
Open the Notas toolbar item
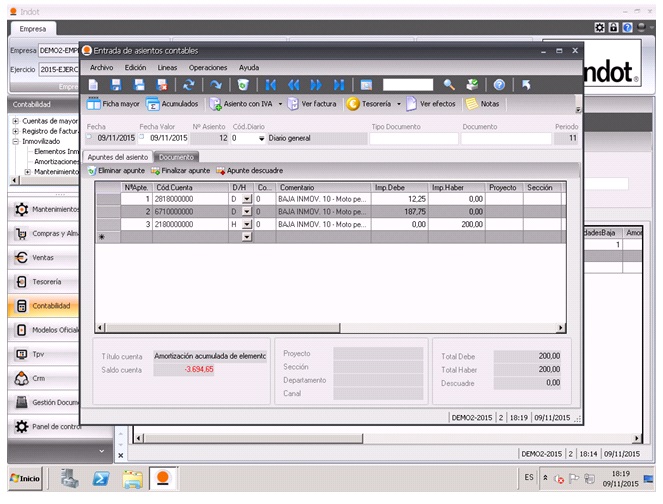(482, 103)
